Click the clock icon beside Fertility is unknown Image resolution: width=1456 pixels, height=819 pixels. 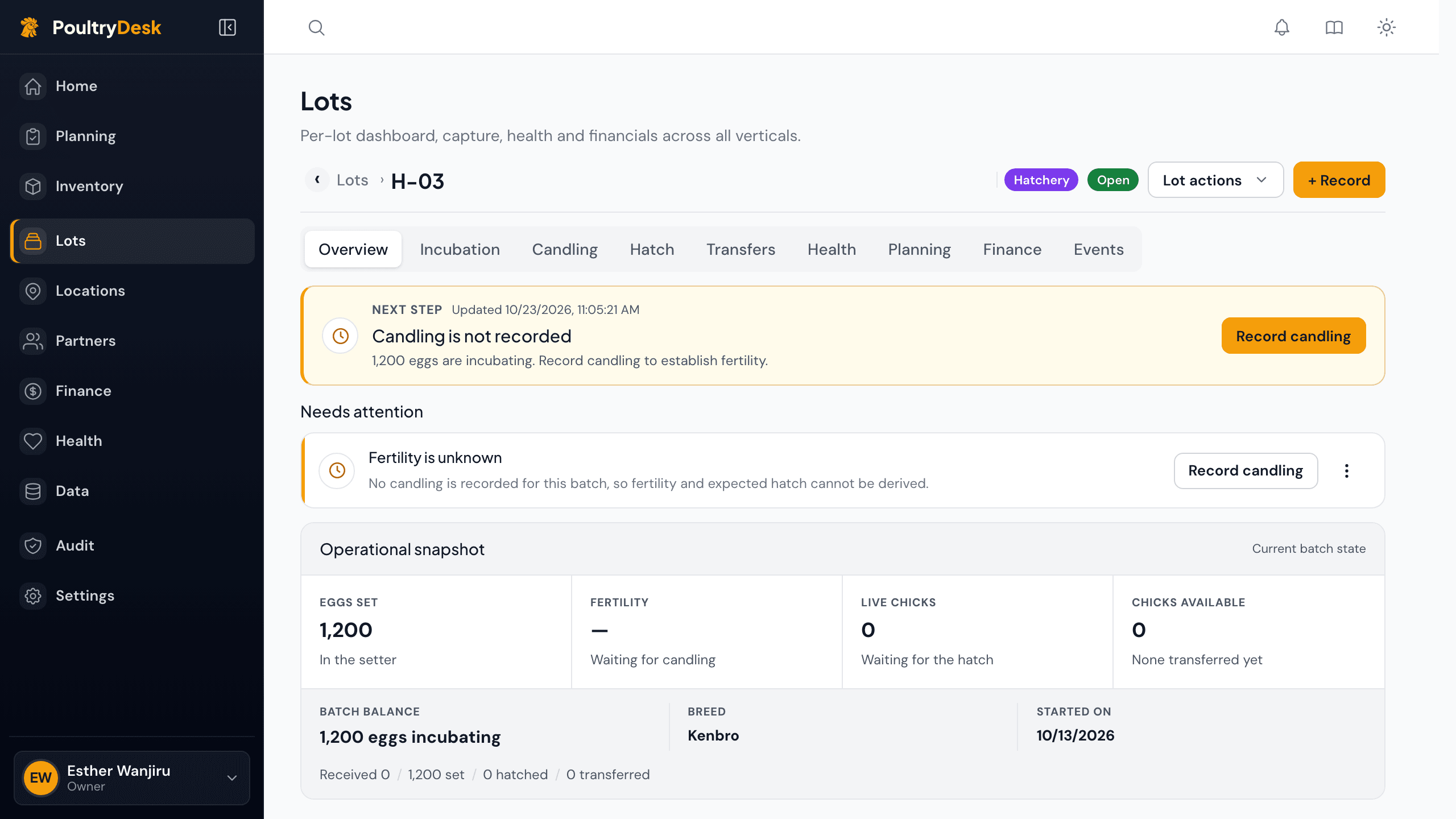pos(337,470)
